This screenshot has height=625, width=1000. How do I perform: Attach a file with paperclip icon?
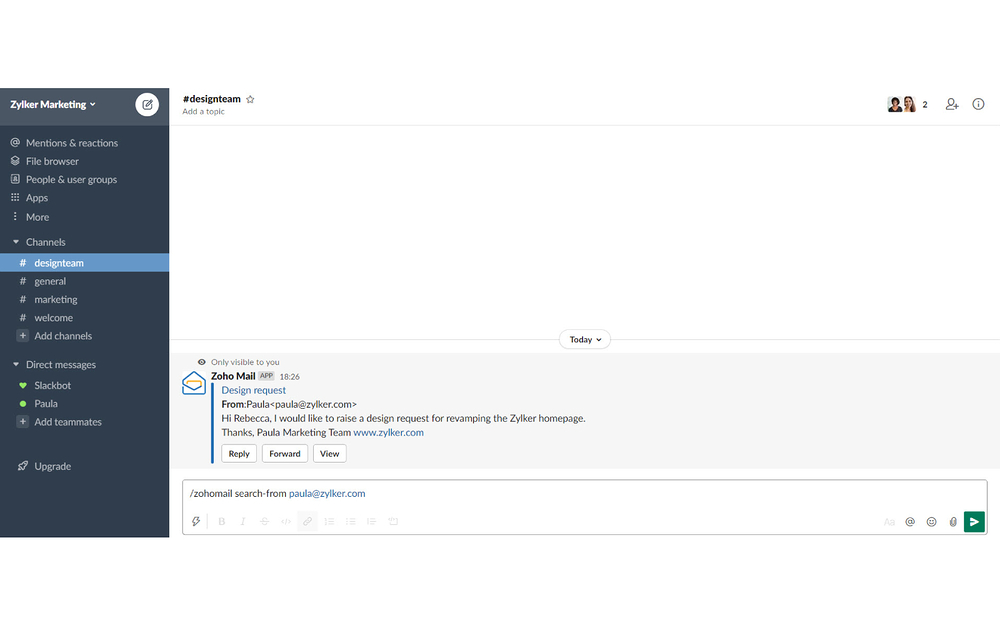(x=953, y=522)
